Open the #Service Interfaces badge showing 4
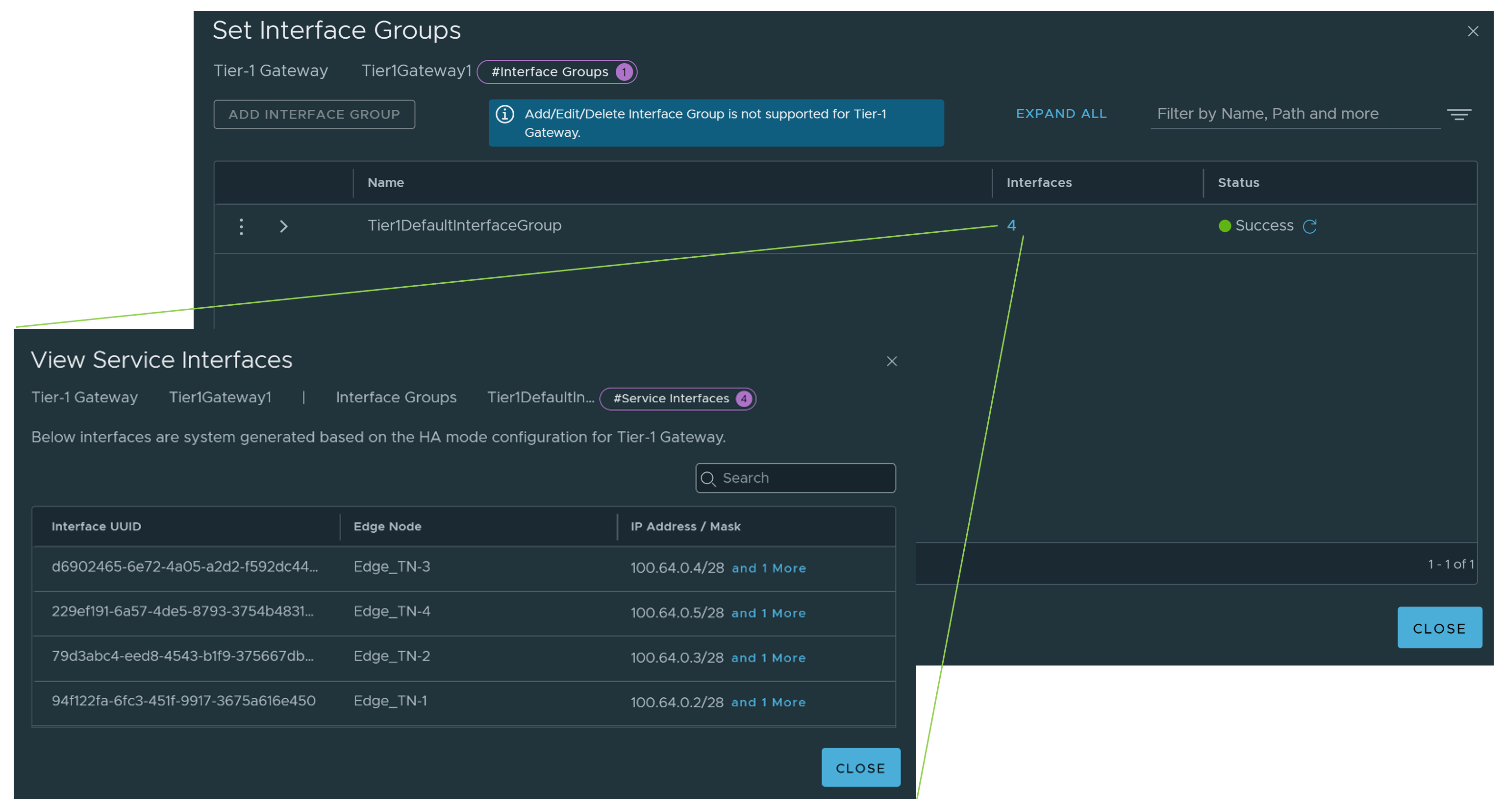1505x812 pixels. pyautogui.click(x=677, y=398)
